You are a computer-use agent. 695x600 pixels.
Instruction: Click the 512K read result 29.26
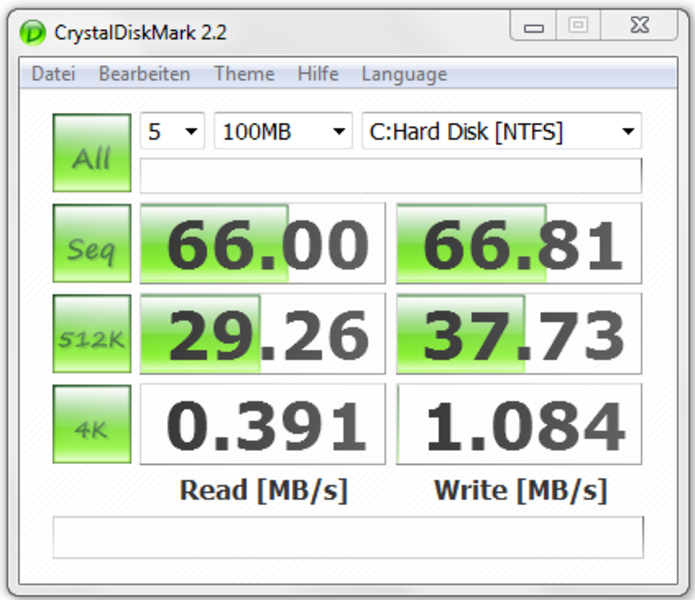click(263, 334)
